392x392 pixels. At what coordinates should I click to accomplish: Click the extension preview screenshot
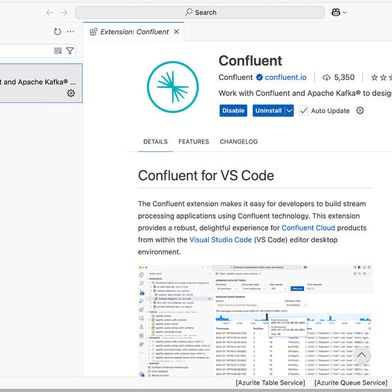[255, 321]
